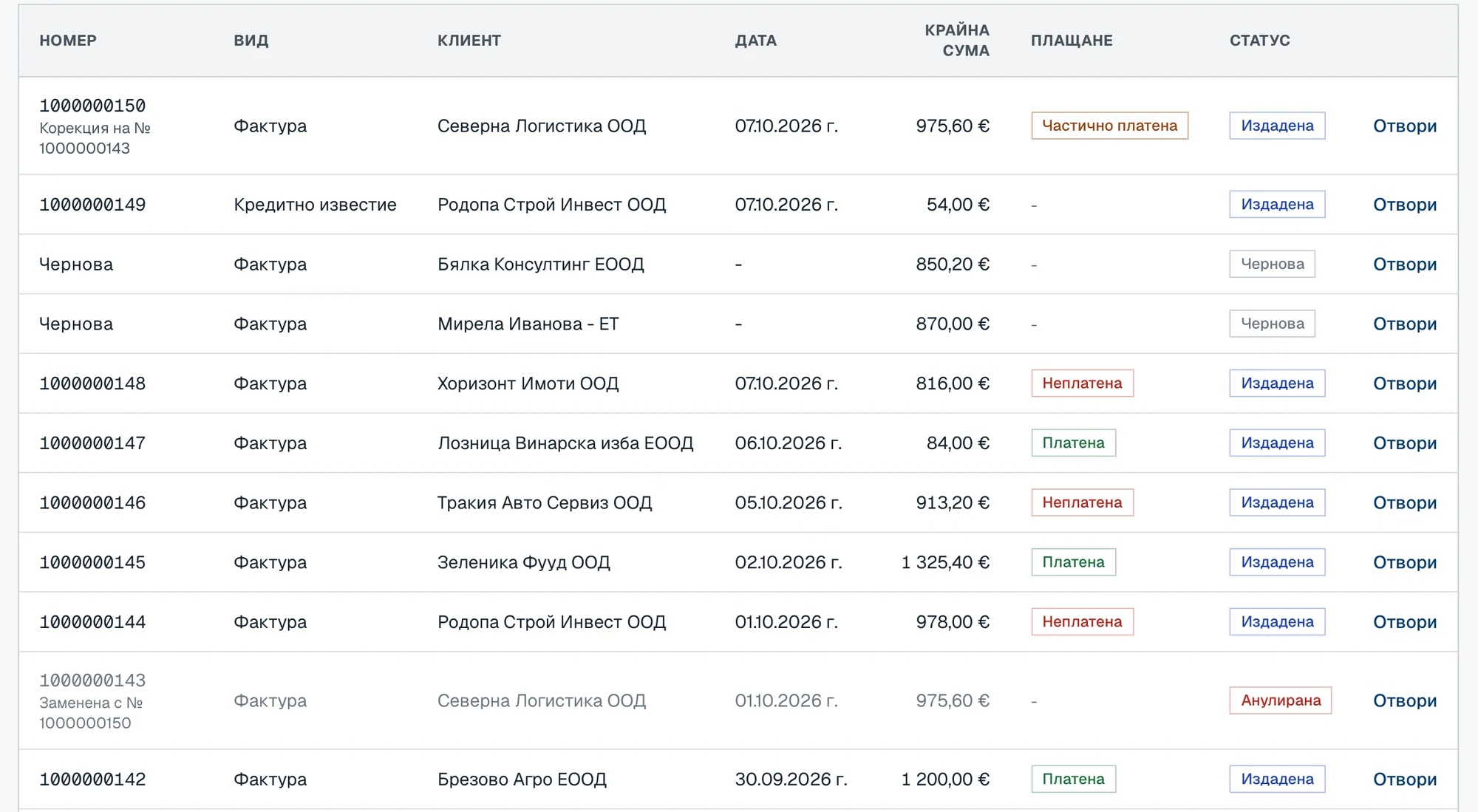Click Чернова status badge for Бялка Консултинг
This screenshot has height=812, width=1478.
(1272, 265)
